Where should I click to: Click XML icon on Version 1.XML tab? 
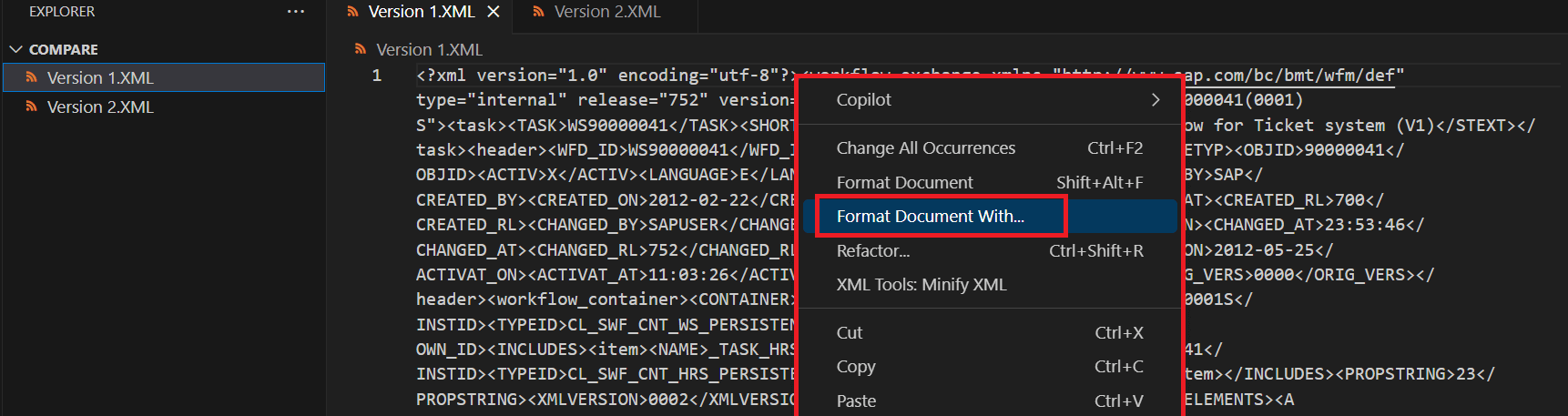[352, 12]
